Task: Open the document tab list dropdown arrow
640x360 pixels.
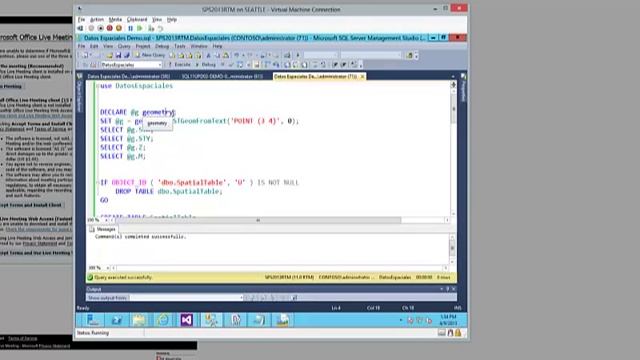Action: tap(453, 76)
